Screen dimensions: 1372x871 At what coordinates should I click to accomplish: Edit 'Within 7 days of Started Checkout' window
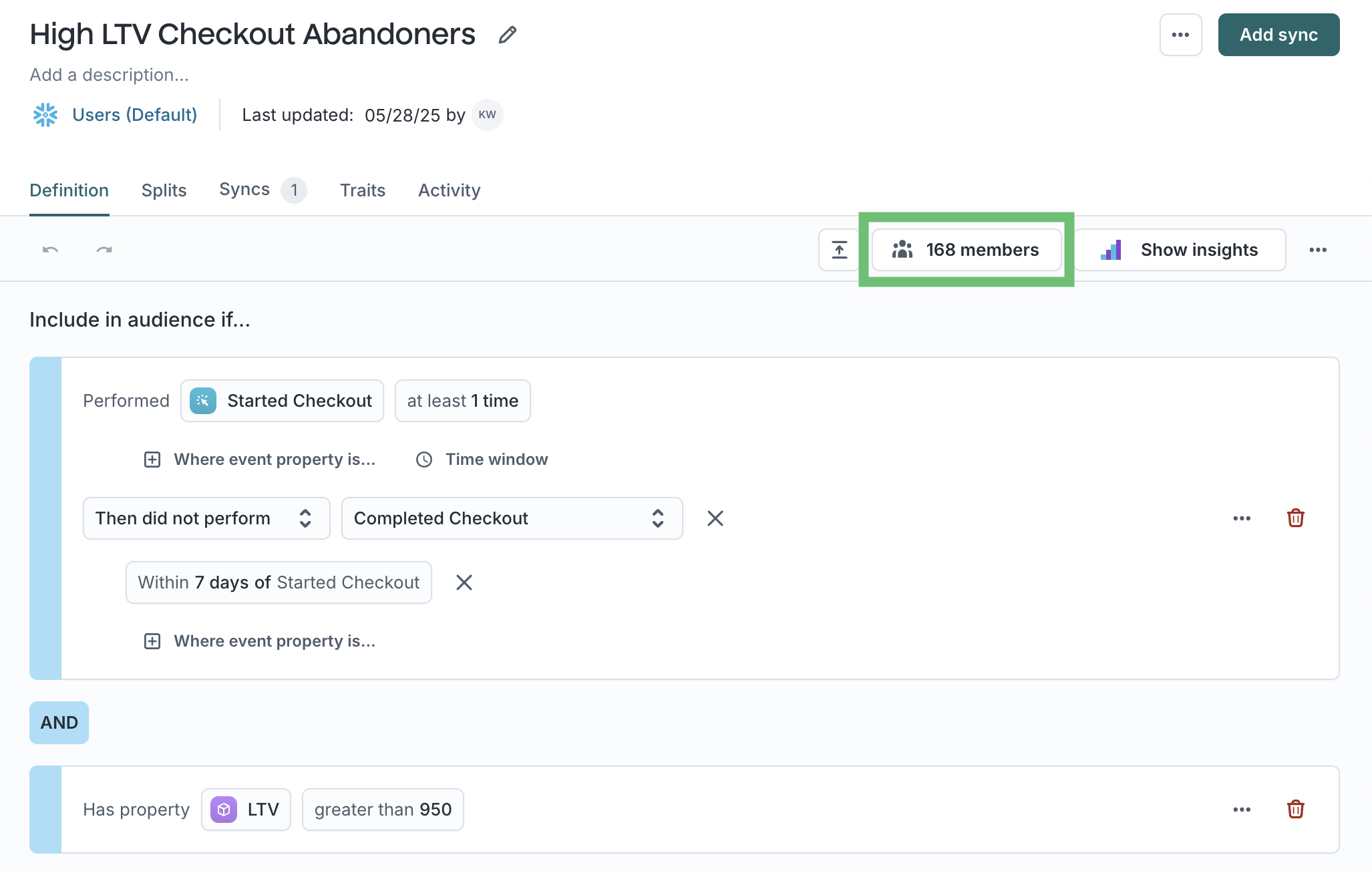point(279,582)
